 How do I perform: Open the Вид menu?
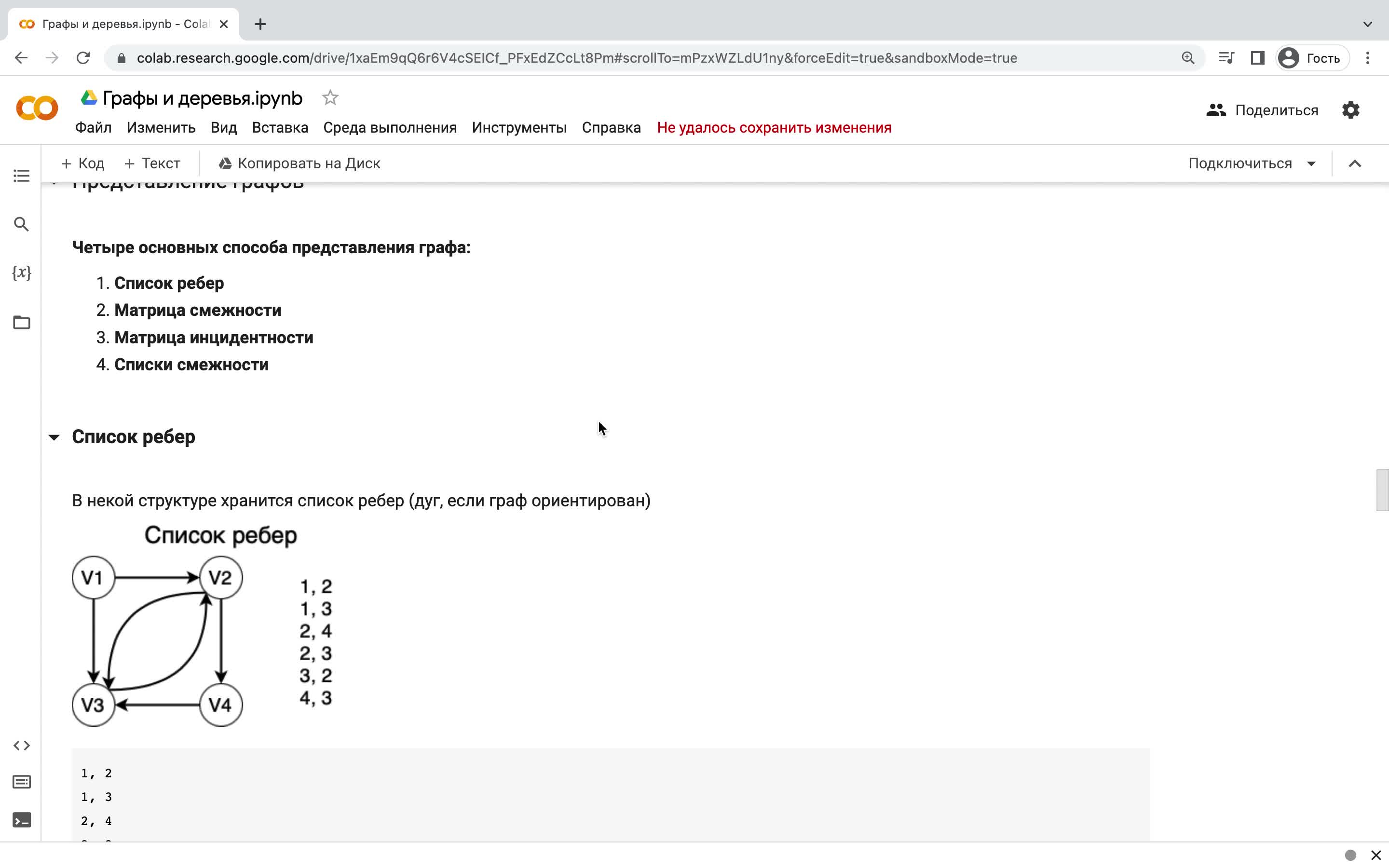click(x=223, y=127)
